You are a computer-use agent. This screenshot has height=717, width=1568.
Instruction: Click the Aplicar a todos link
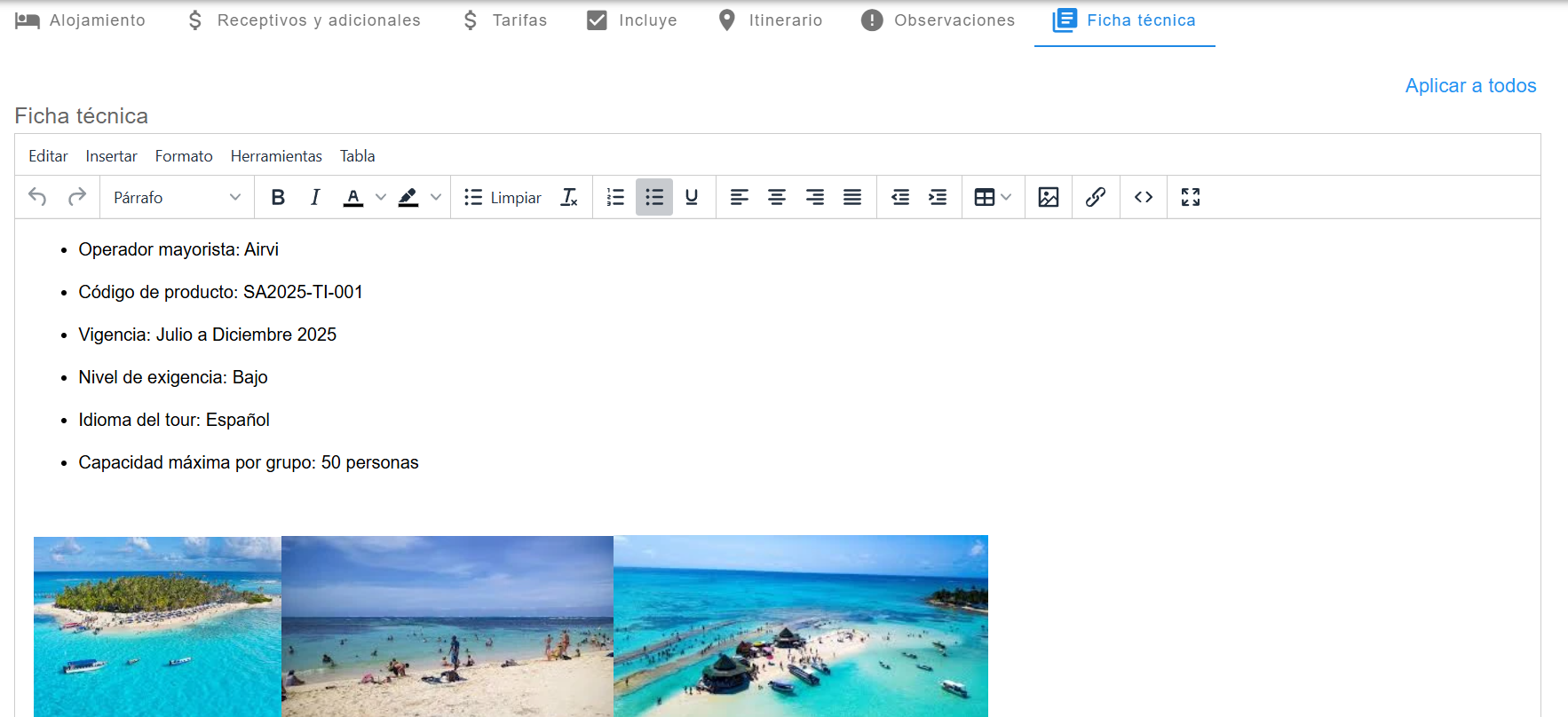tap(1470, 86)
